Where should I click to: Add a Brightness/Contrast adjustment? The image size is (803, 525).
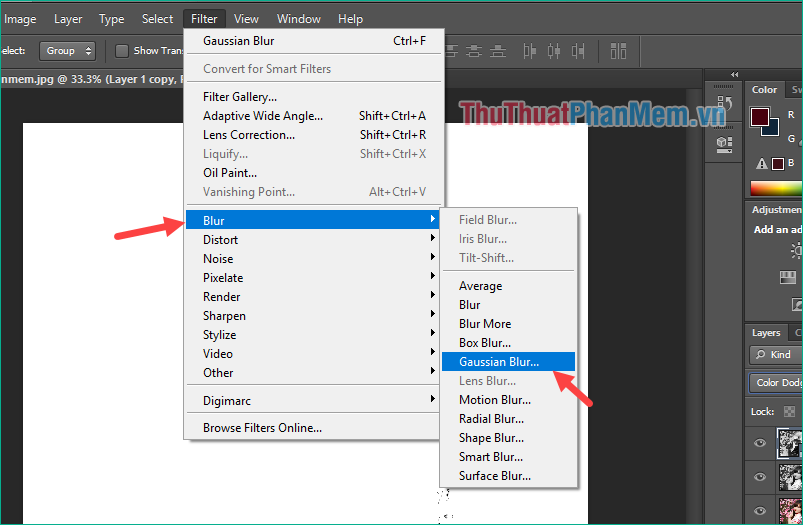[796, 250]
